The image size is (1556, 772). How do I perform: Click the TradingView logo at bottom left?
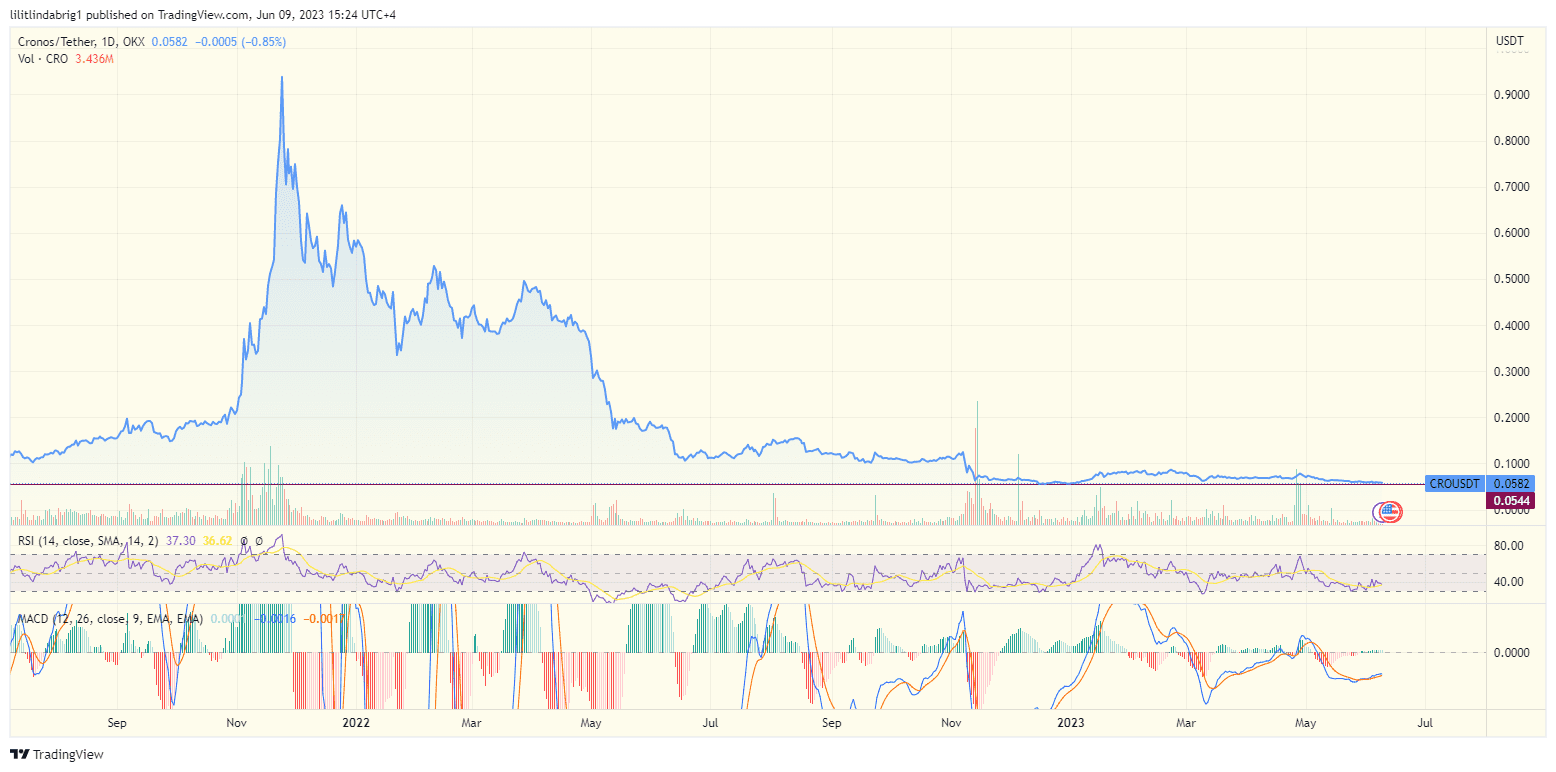(22, 755)
